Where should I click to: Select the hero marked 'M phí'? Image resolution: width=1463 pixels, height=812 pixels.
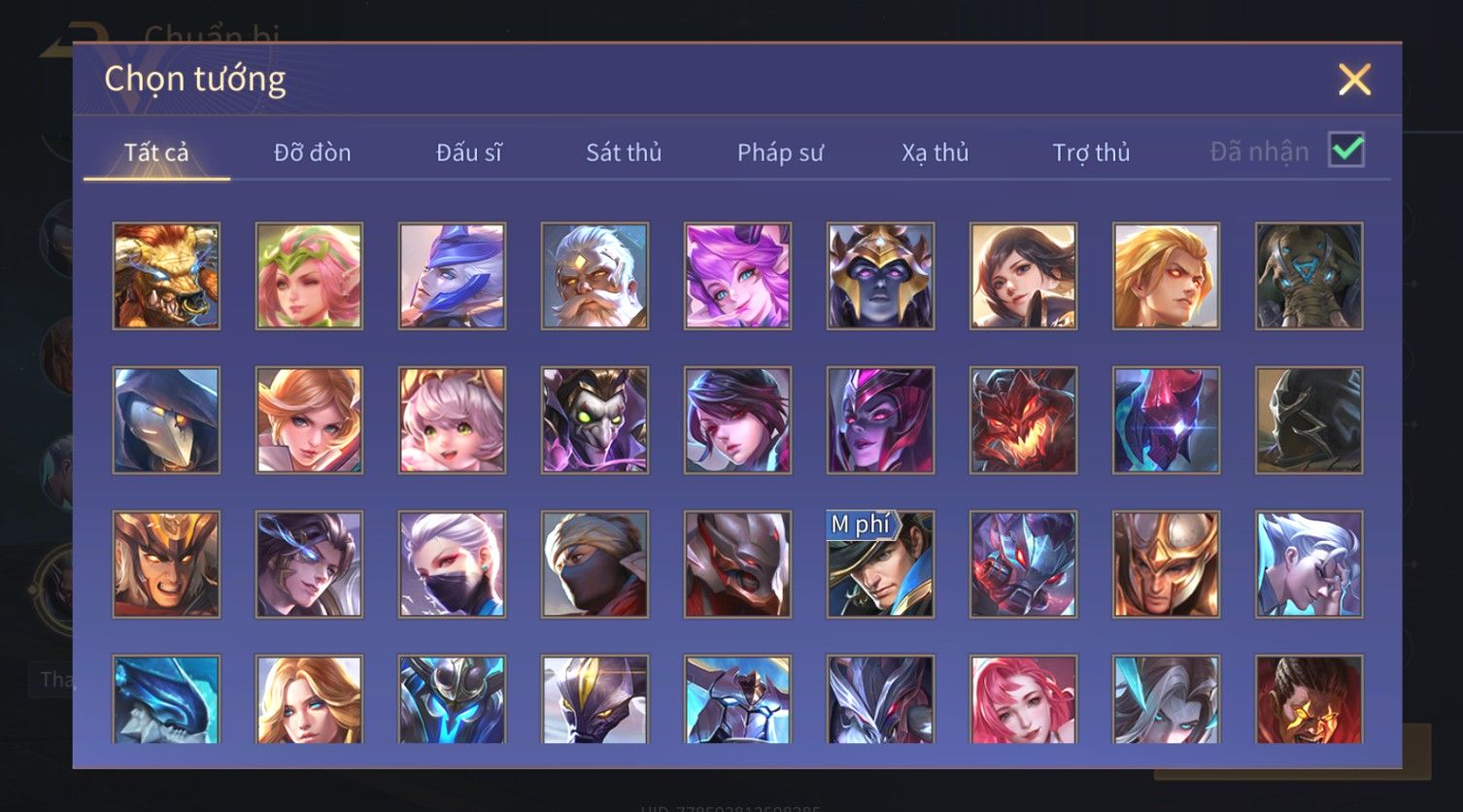(880, 564)
